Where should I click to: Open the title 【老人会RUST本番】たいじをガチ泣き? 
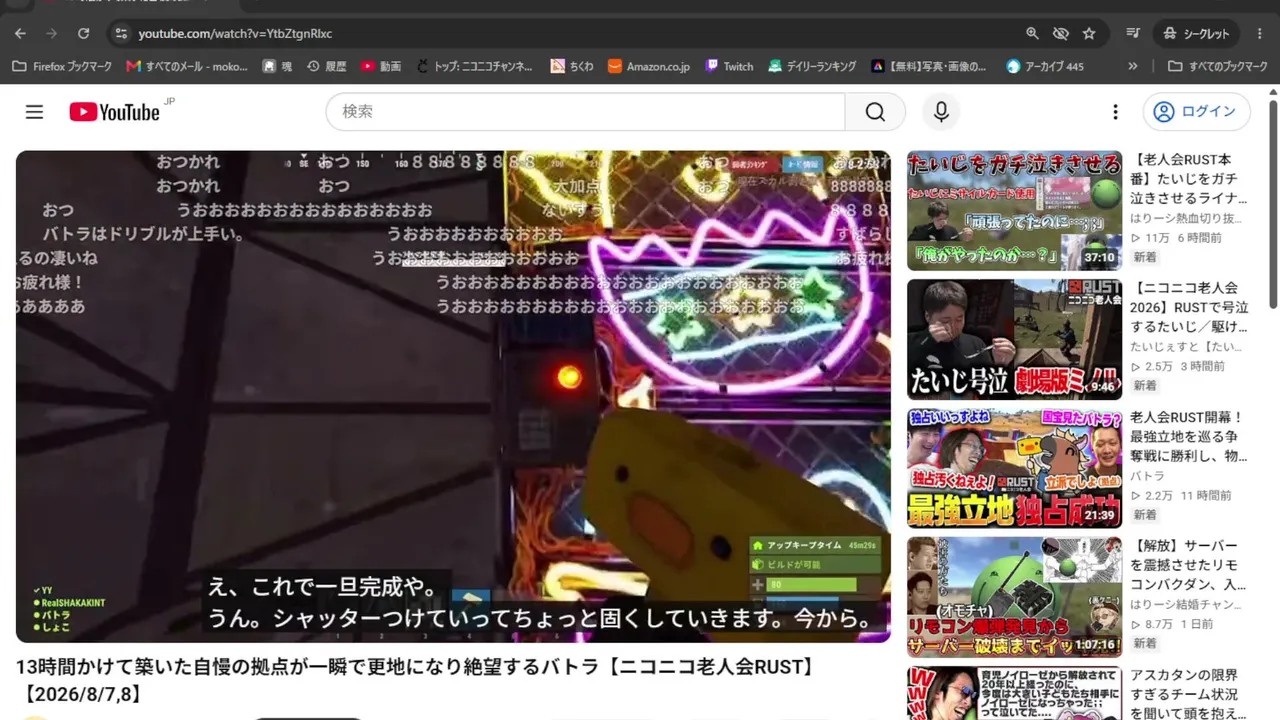coord(1189,179)
